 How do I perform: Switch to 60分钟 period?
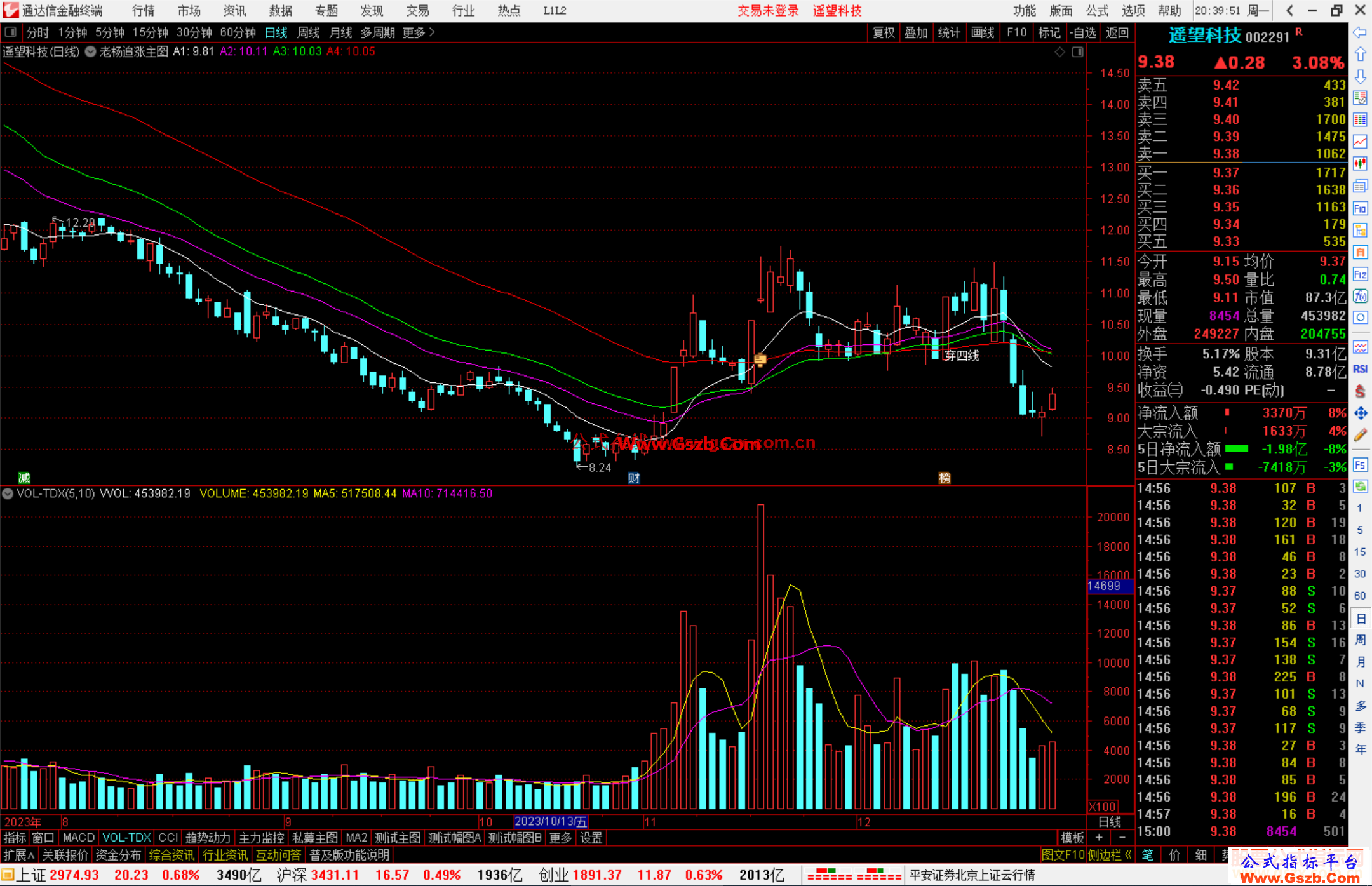(238, 32)
